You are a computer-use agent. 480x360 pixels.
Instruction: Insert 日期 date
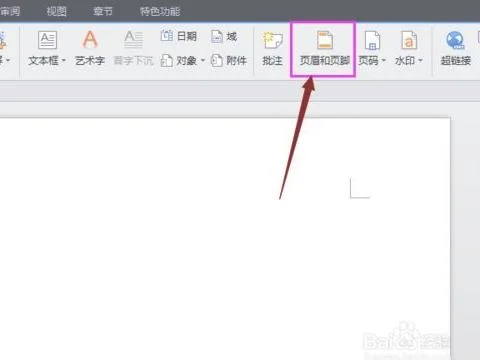click(179, 36)
